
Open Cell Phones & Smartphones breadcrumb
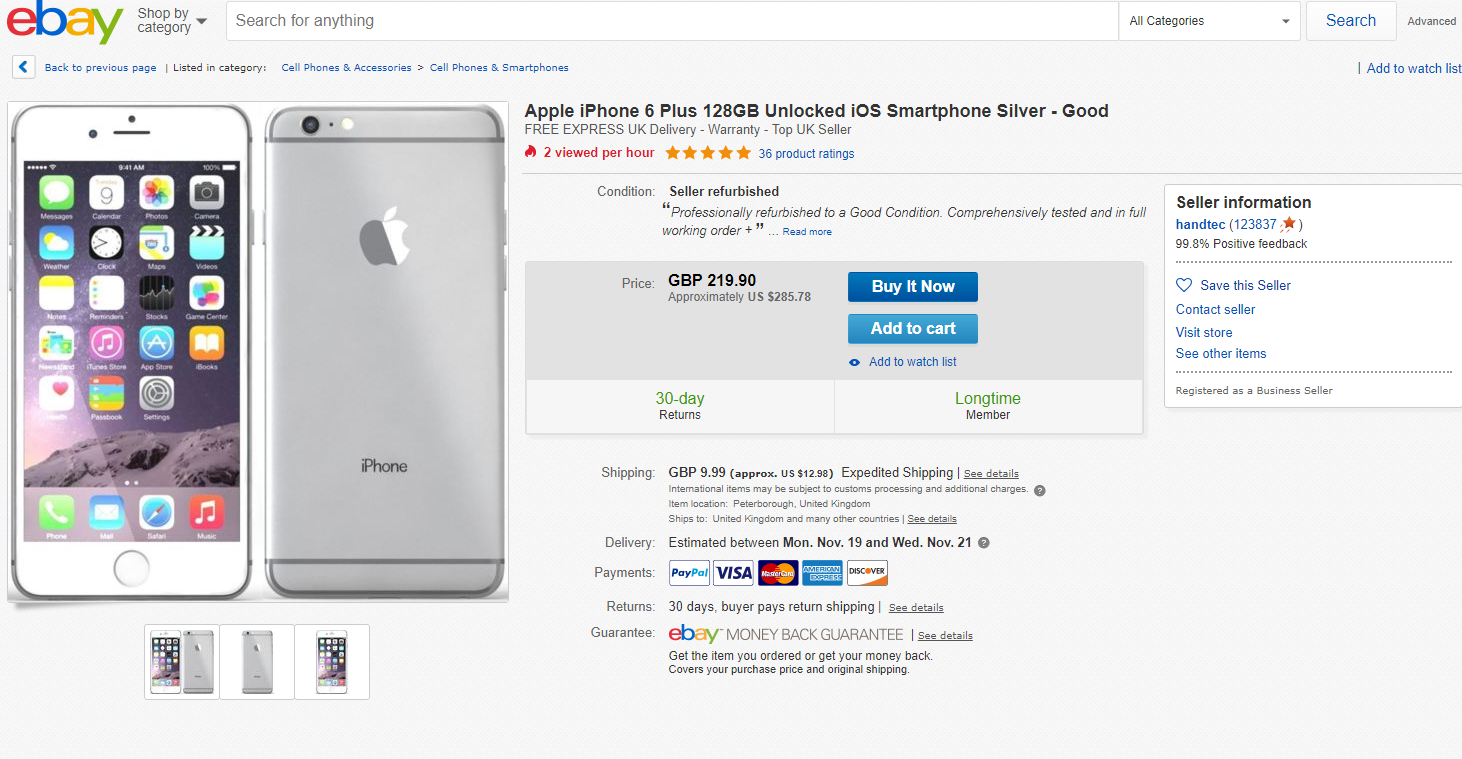click(499, 68)
